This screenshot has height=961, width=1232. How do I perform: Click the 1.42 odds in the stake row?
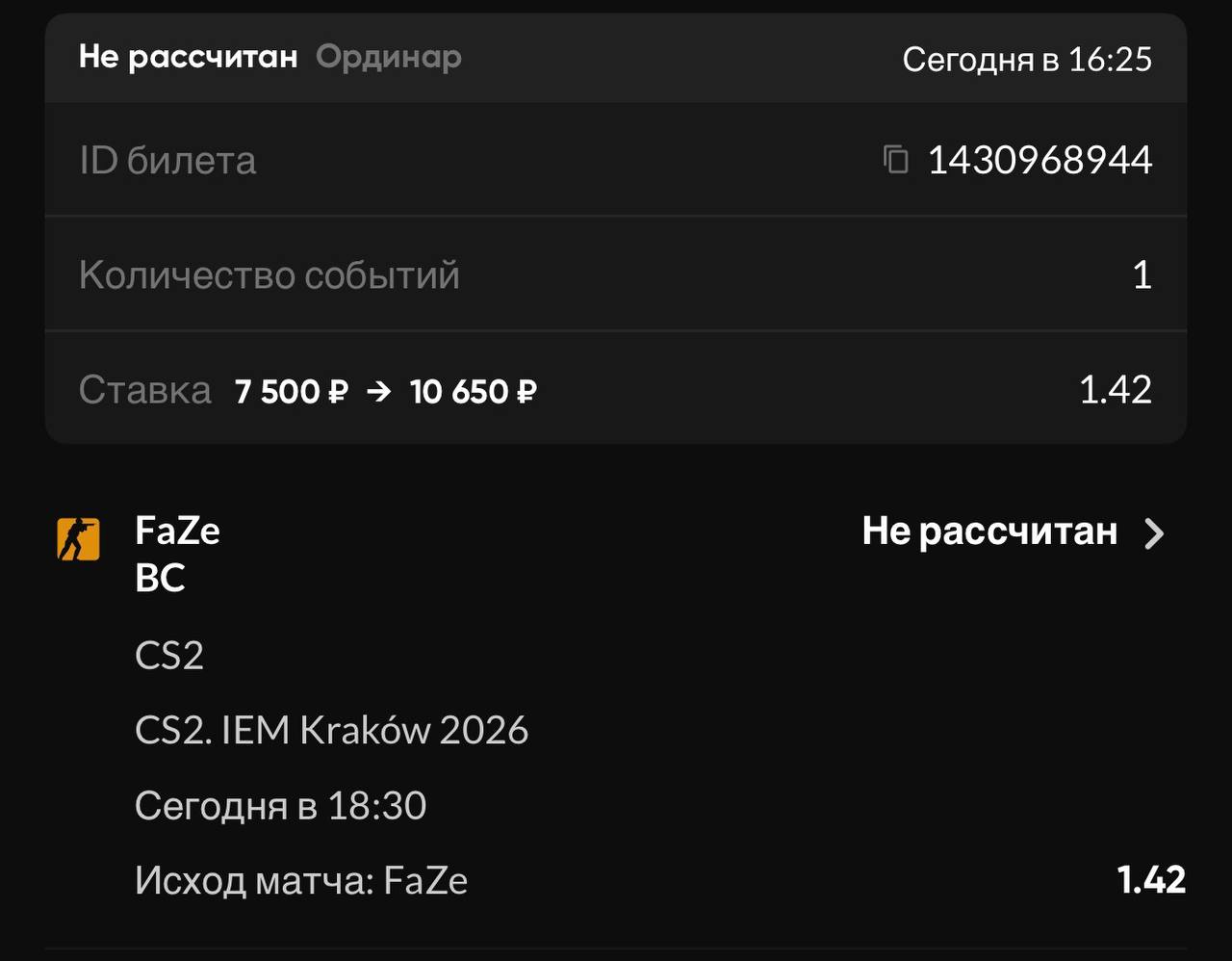(x=1115, y=390)
